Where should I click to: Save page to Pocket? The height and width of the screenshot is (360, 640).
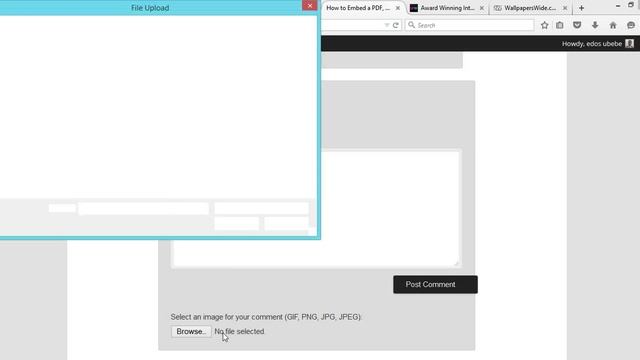pyautogui.click(x=577, y=25)
